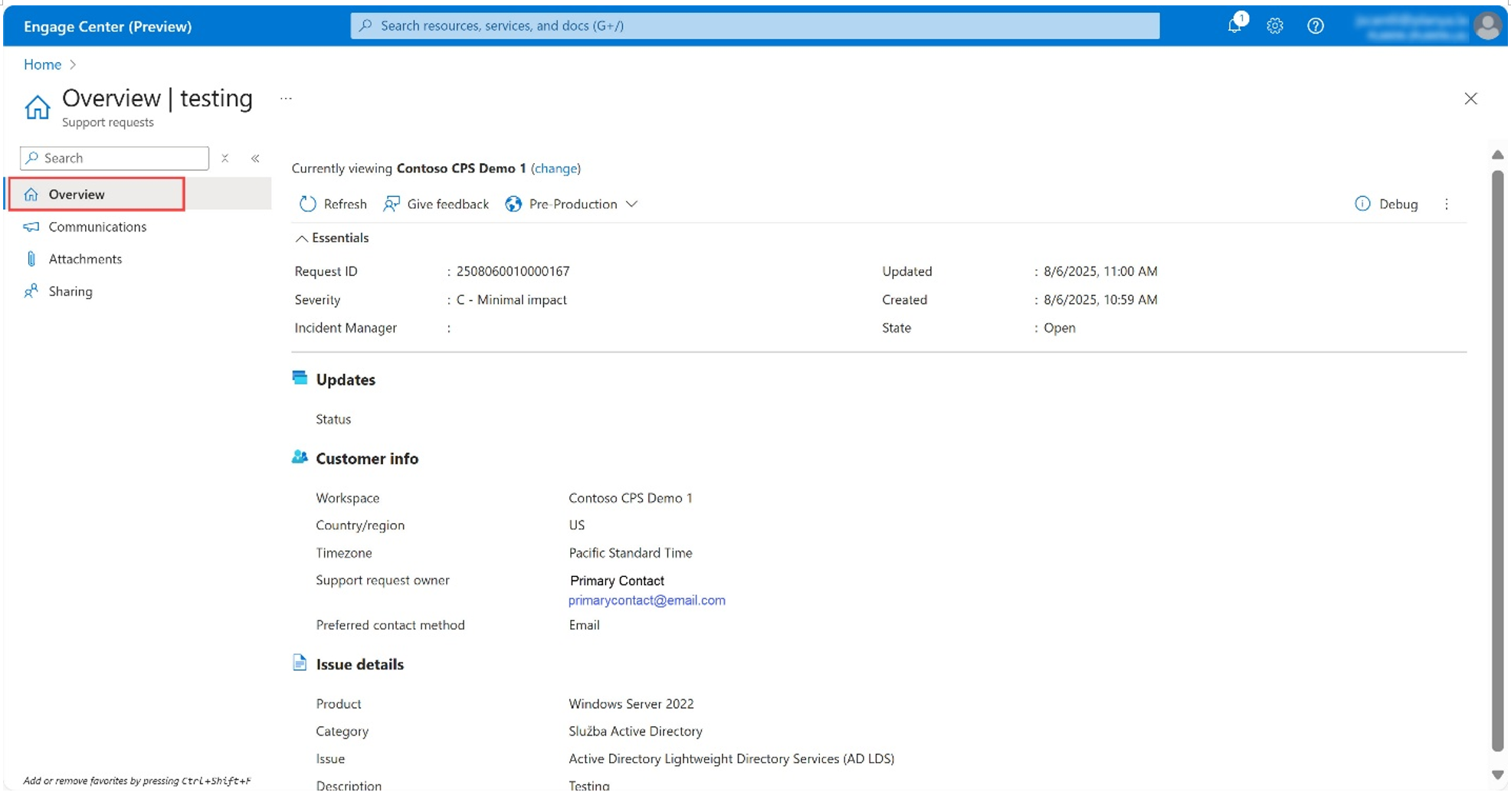Click the scrollbar up arrow
This screenshot has width=1511, height=812.
(x=1497, y=155)
